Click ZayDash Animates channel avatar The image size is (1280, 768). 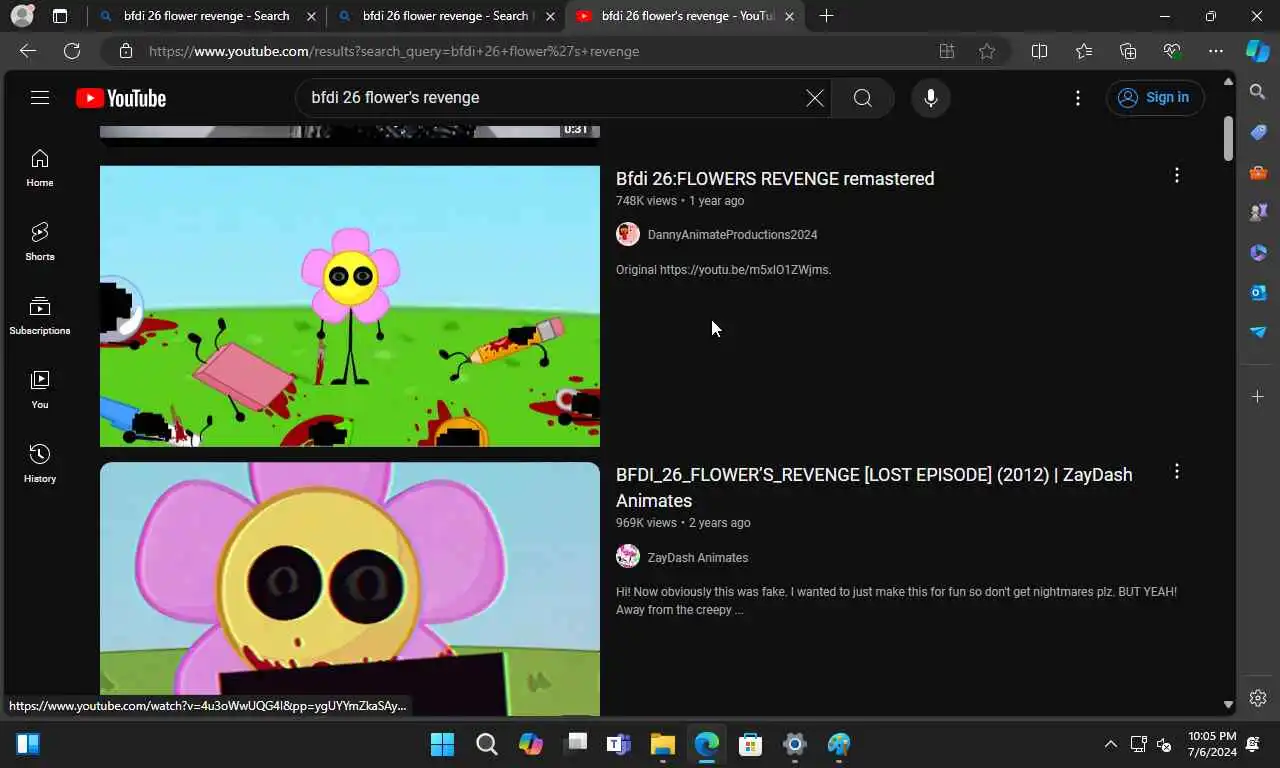point(628,557)
